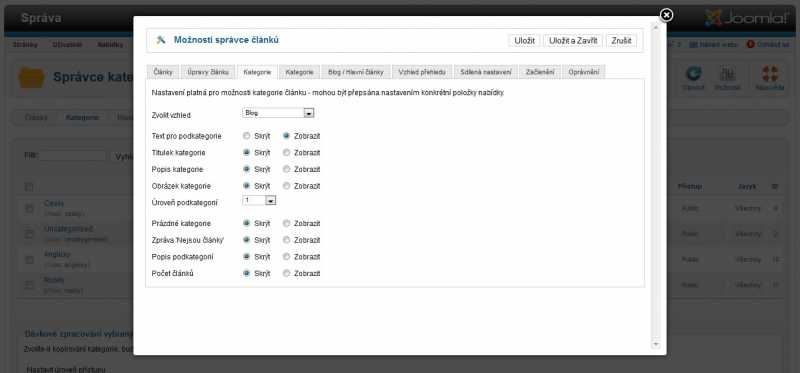800x373 pixels.
Task: Open the Blog / Hlavní články tab
Action: coord(356,72)
